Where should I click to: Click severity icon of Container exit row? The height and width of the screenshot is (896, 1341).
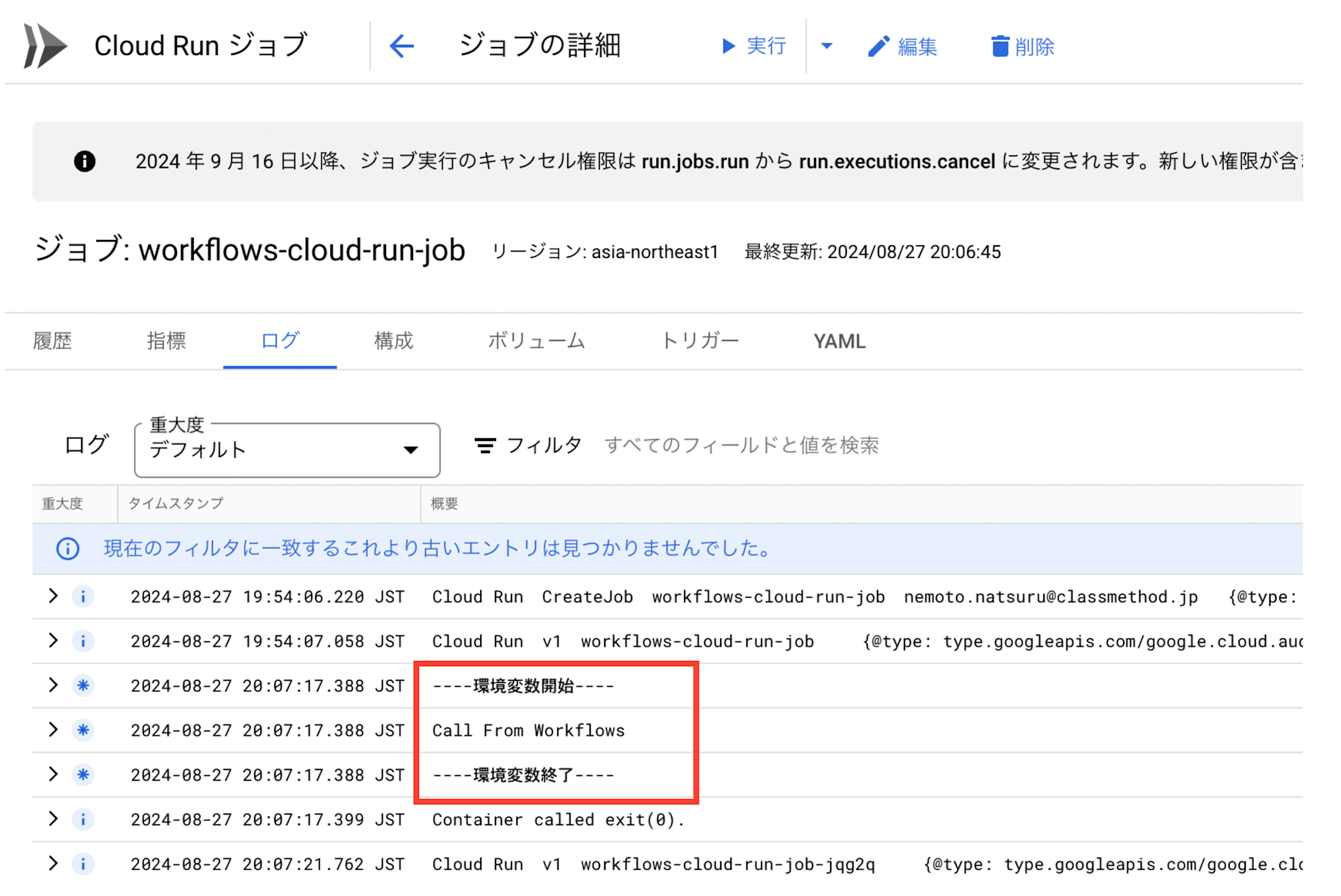[x=83, y=819]
